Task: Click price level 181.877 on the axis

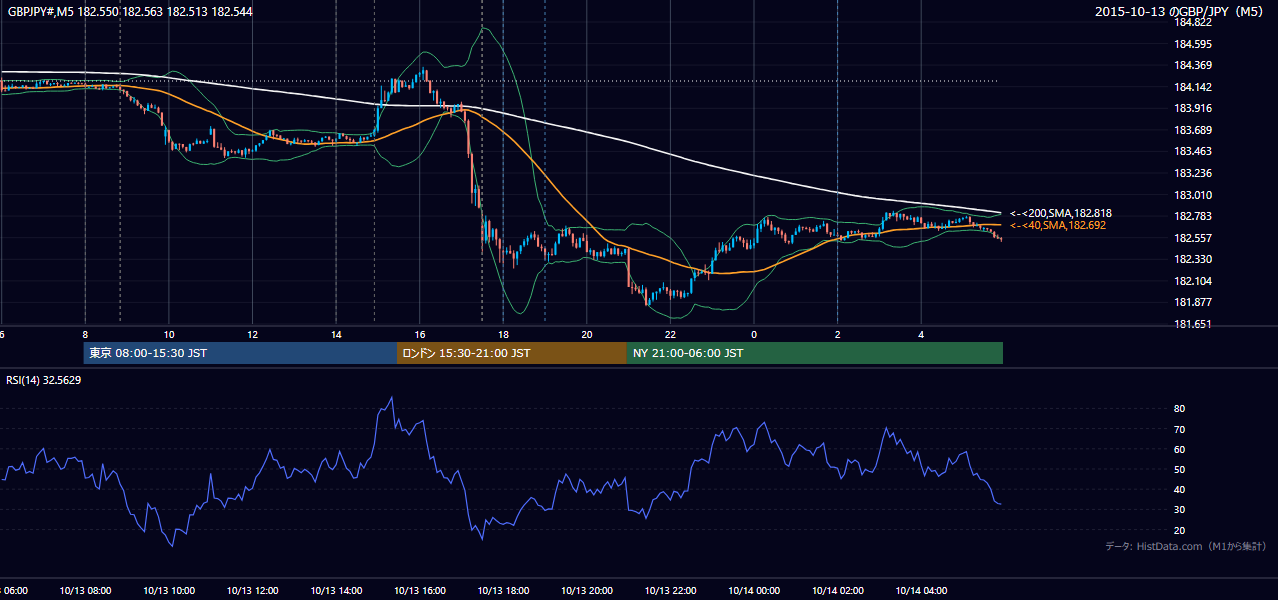Action: point(1193,302)
